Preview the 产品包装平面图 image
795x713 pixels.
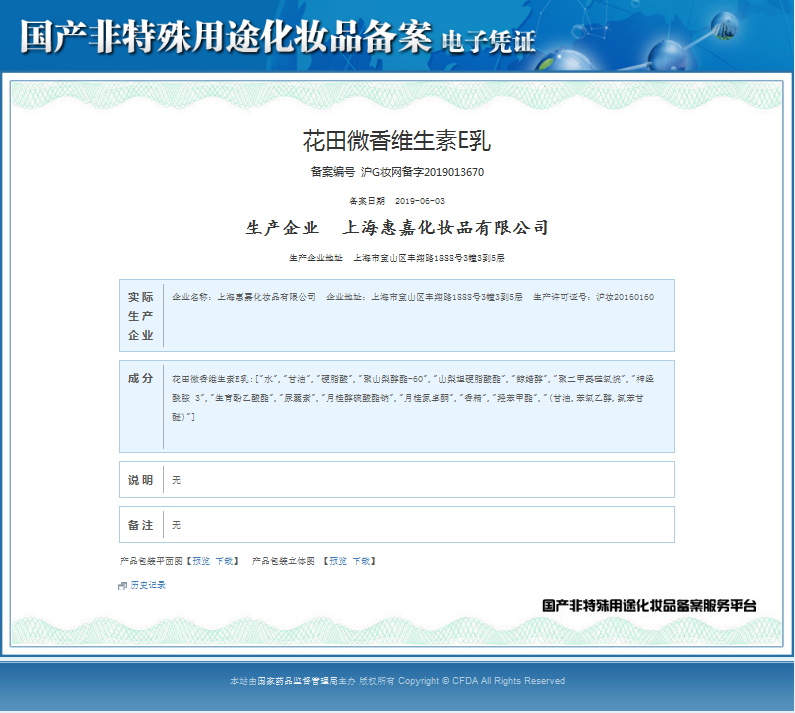201,561
